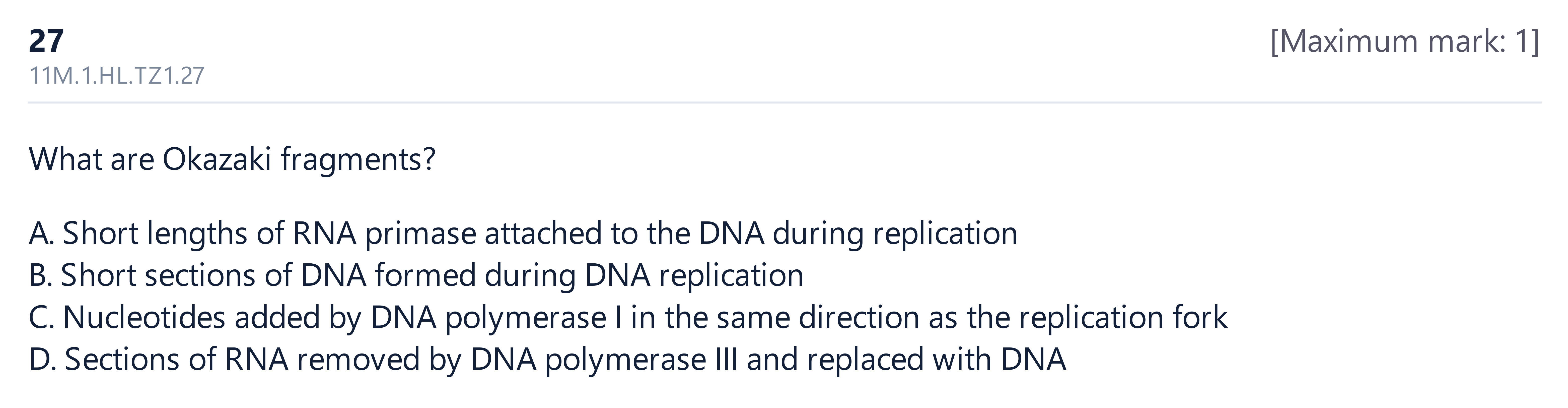The width and height of the screenshot is (1568, 408).
Task: Select answer option A about RNA primase
Action: point(523,234)
